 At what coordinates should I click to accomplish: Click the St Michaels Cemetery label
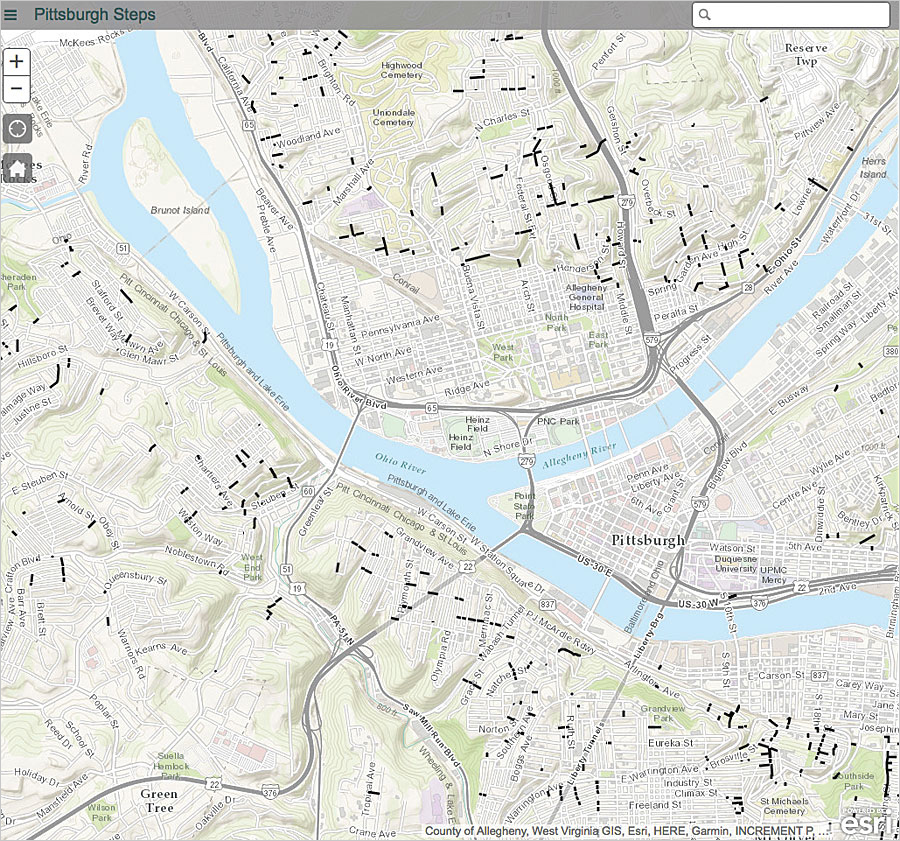click(784, 806)
